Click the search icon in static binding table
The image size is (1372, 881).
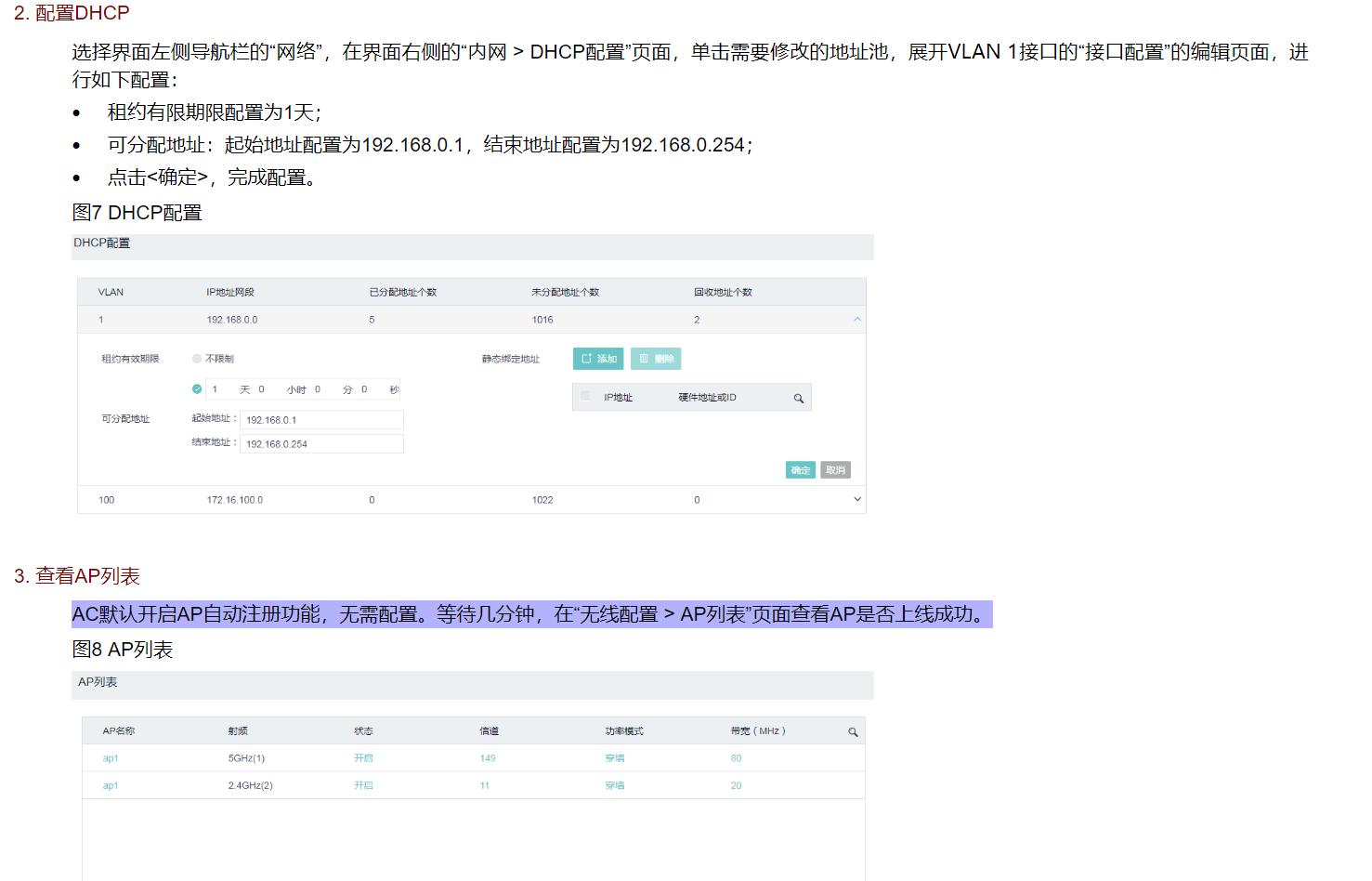(798, 398)
